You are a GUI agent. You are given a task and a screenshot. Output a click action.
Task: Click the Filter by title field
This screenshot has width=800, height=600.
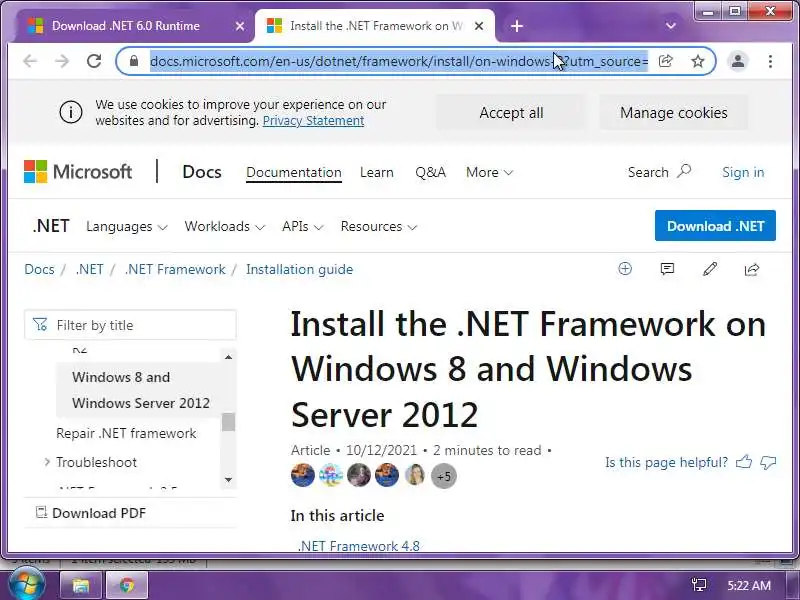pos(130,325)
